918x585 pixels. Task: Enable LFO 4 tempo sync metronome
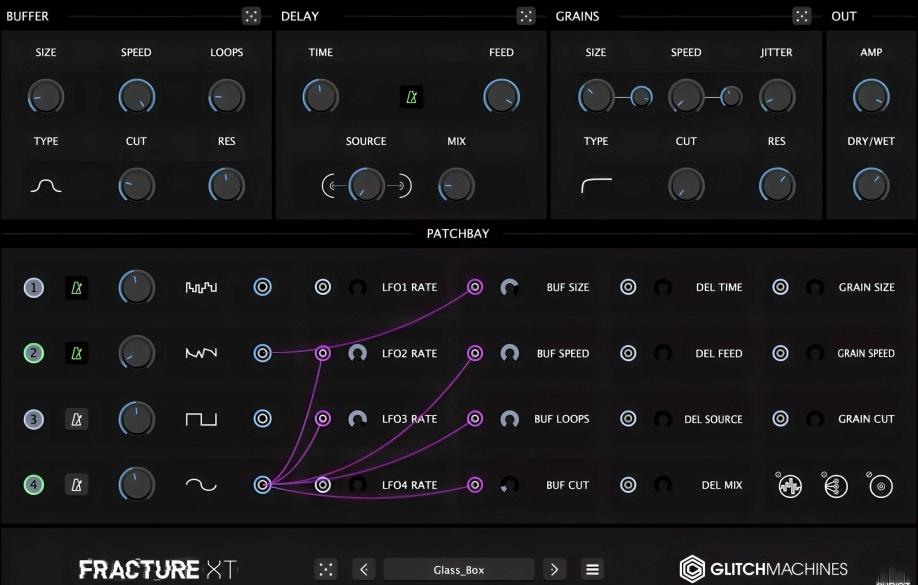(x=77, y=484)
